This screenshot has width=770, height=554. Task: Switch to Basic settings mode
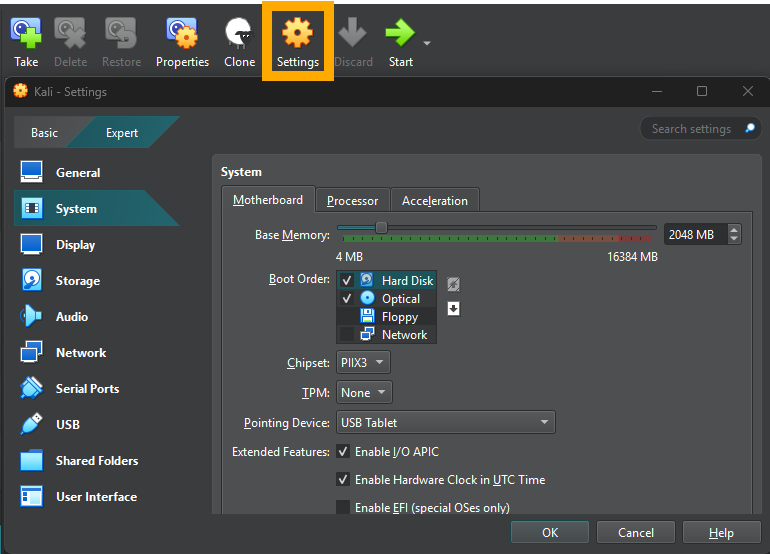tap(44, 133)
